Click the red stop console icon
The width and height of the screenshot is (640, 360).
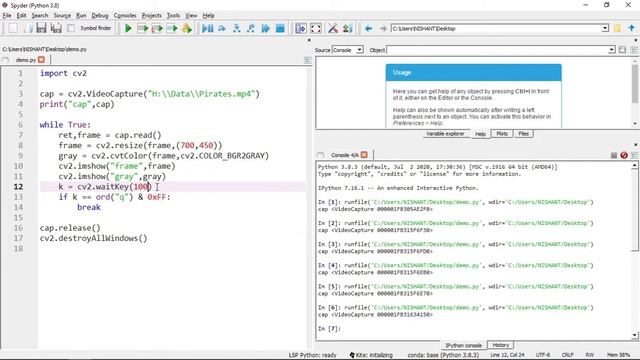point(624,155)
